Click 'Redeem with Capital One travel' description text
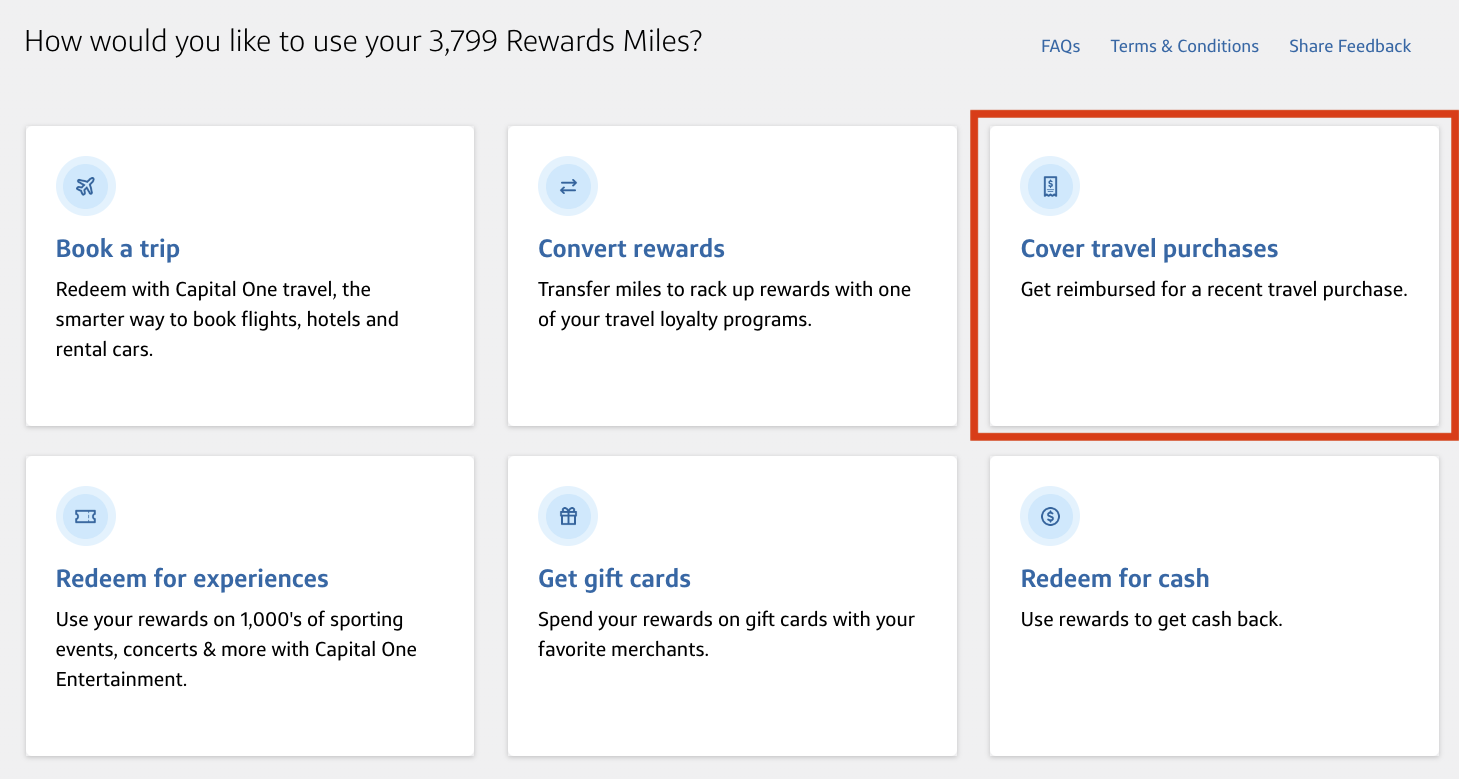Image resolution: width=1459 pixels, height=779 pixels. [227, 320]
